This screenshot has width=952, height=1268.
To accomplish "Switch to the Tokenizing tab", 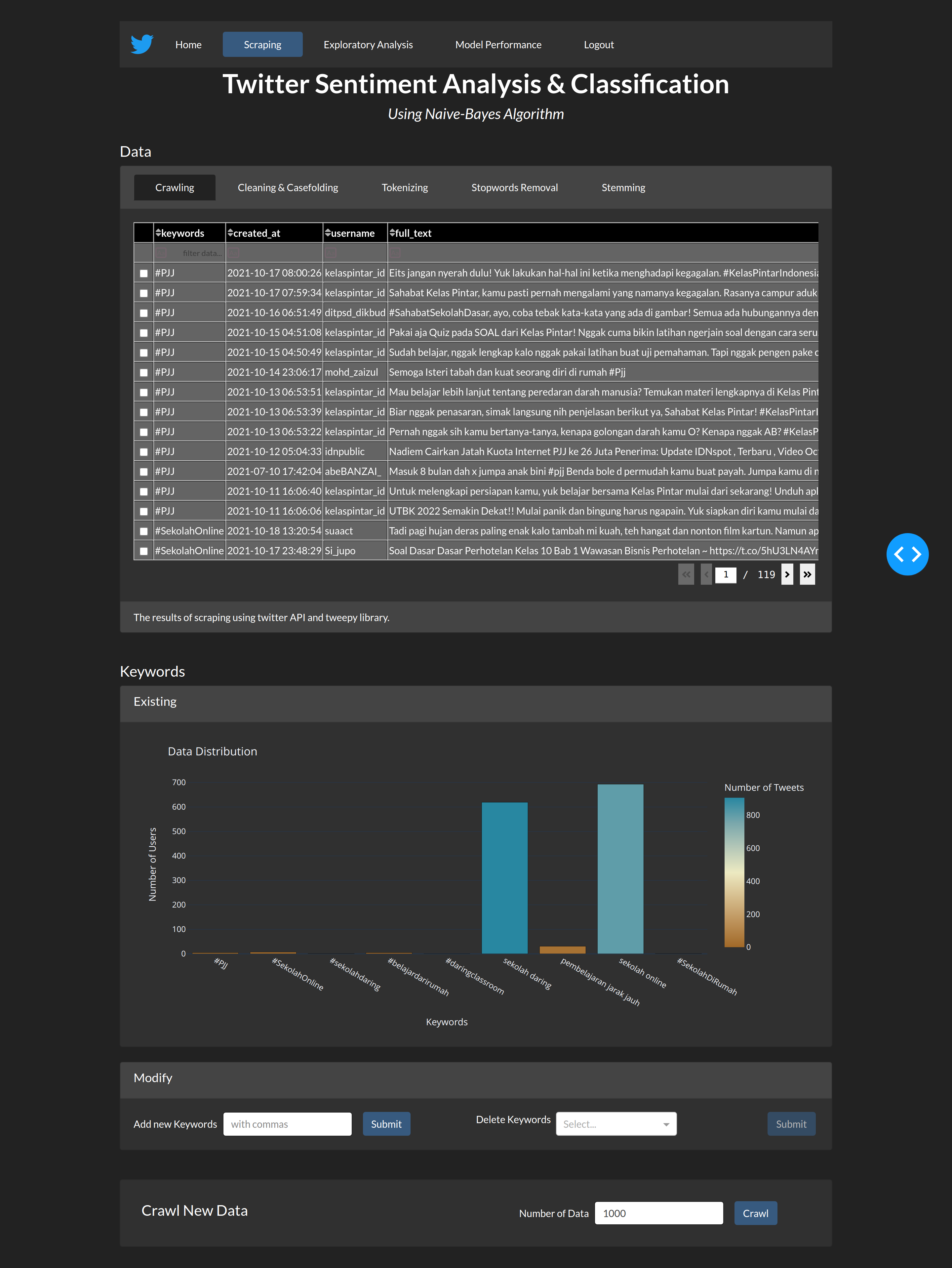I will coord(404,188).
